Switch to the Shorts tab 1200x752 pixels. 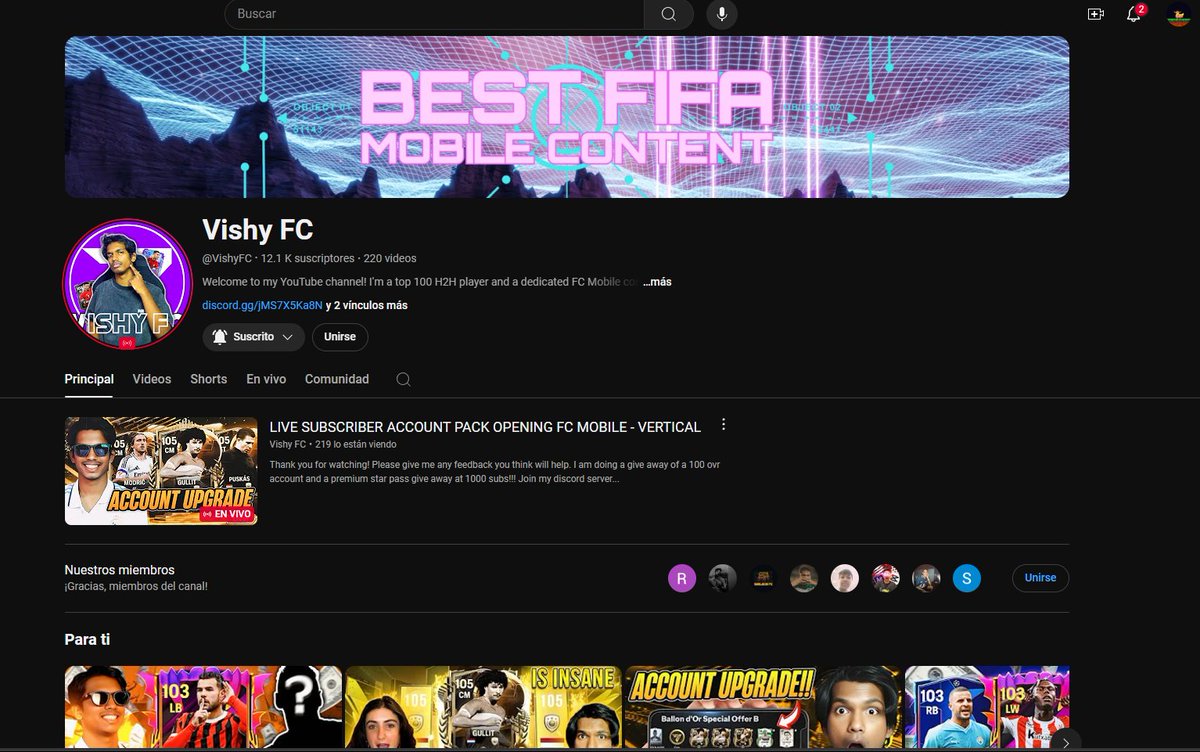(209, 379)
